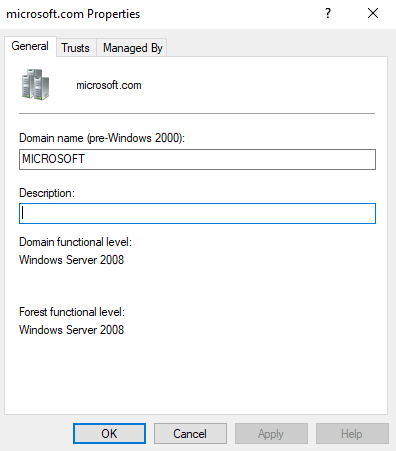Open the Managed By tab
This screenshot has width=396, height=451.
pyautogui.click(x=132, y=48)
